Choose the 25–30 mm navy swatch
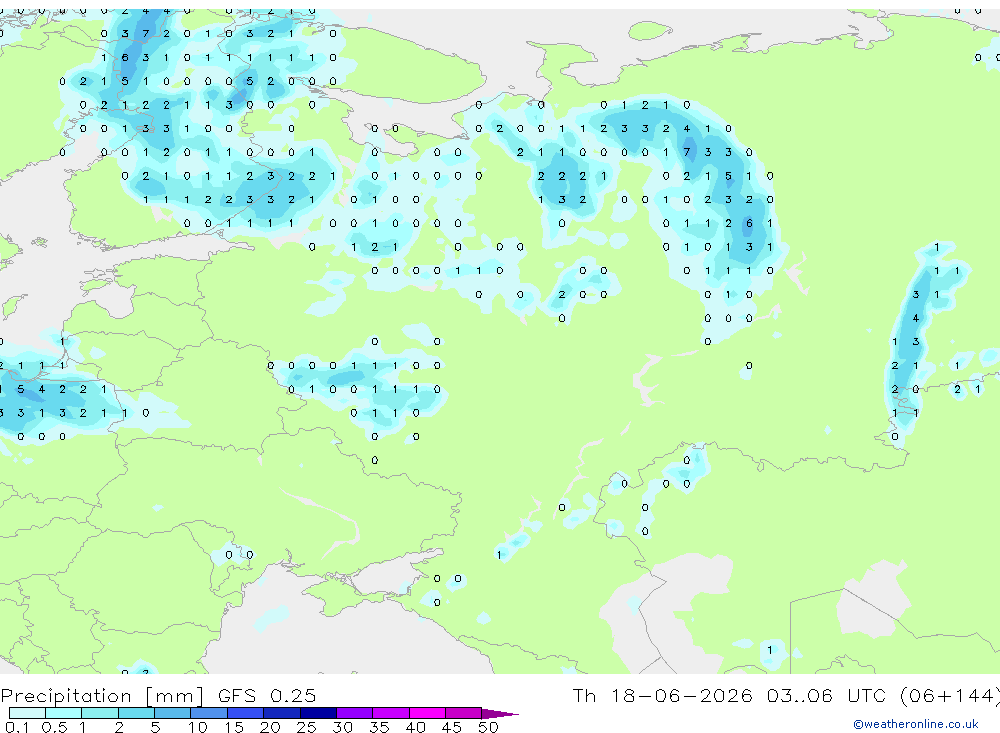This screenshot has width=1000, height=733. [318, 713]
